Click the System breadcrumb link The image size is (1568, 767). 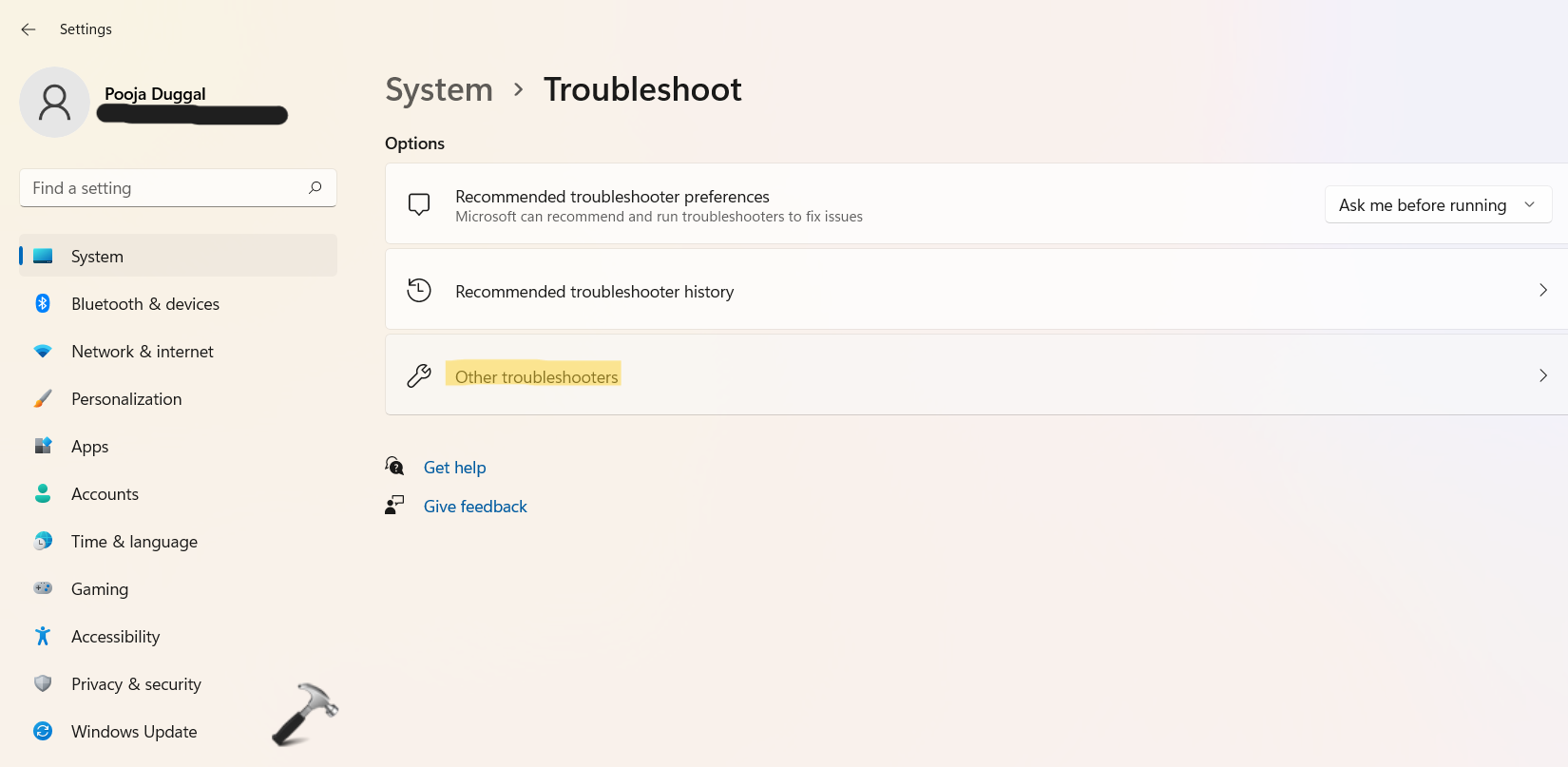(439, 89)
